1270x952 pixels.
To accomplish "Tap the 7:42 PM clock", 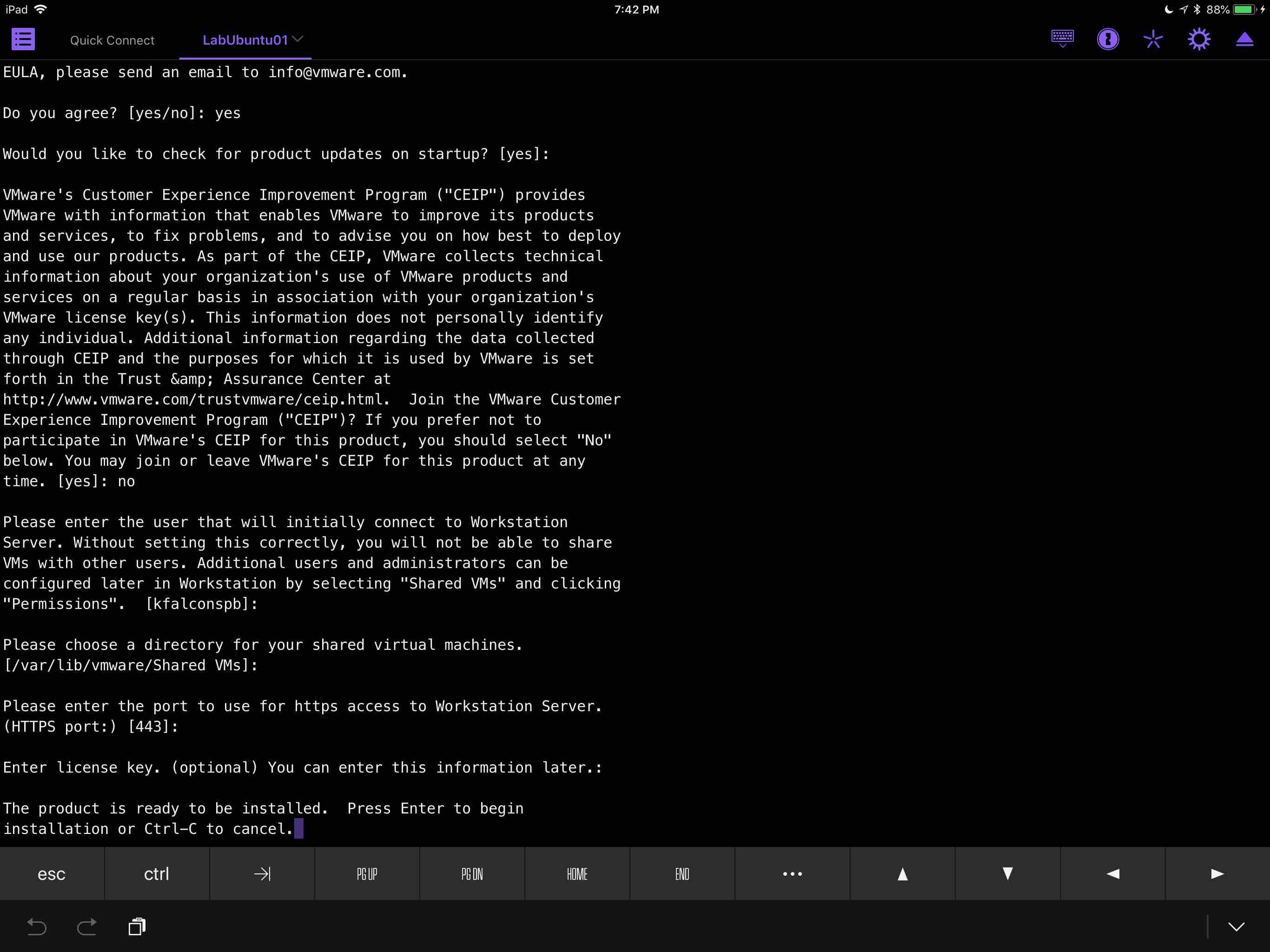I will tap(636, 9).
